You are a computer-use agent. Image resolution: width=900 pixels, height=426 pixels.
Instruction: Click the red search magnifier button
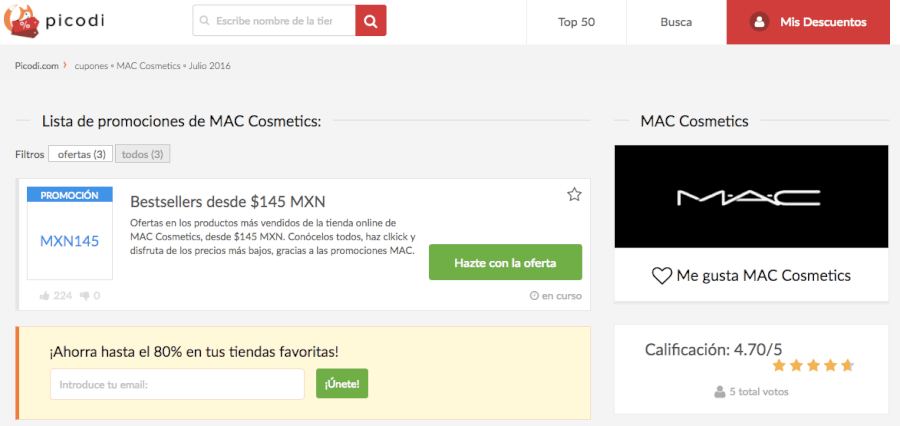(x=371, y=21)
